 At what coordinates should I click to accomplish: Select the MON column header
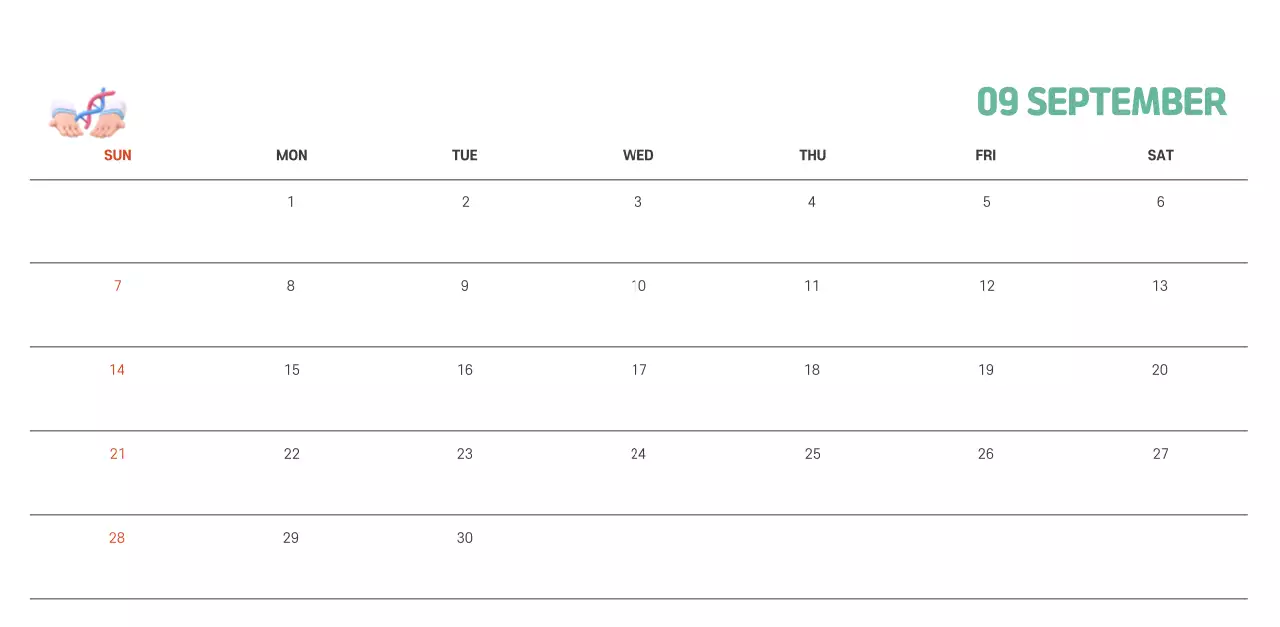tap(291, 155)
